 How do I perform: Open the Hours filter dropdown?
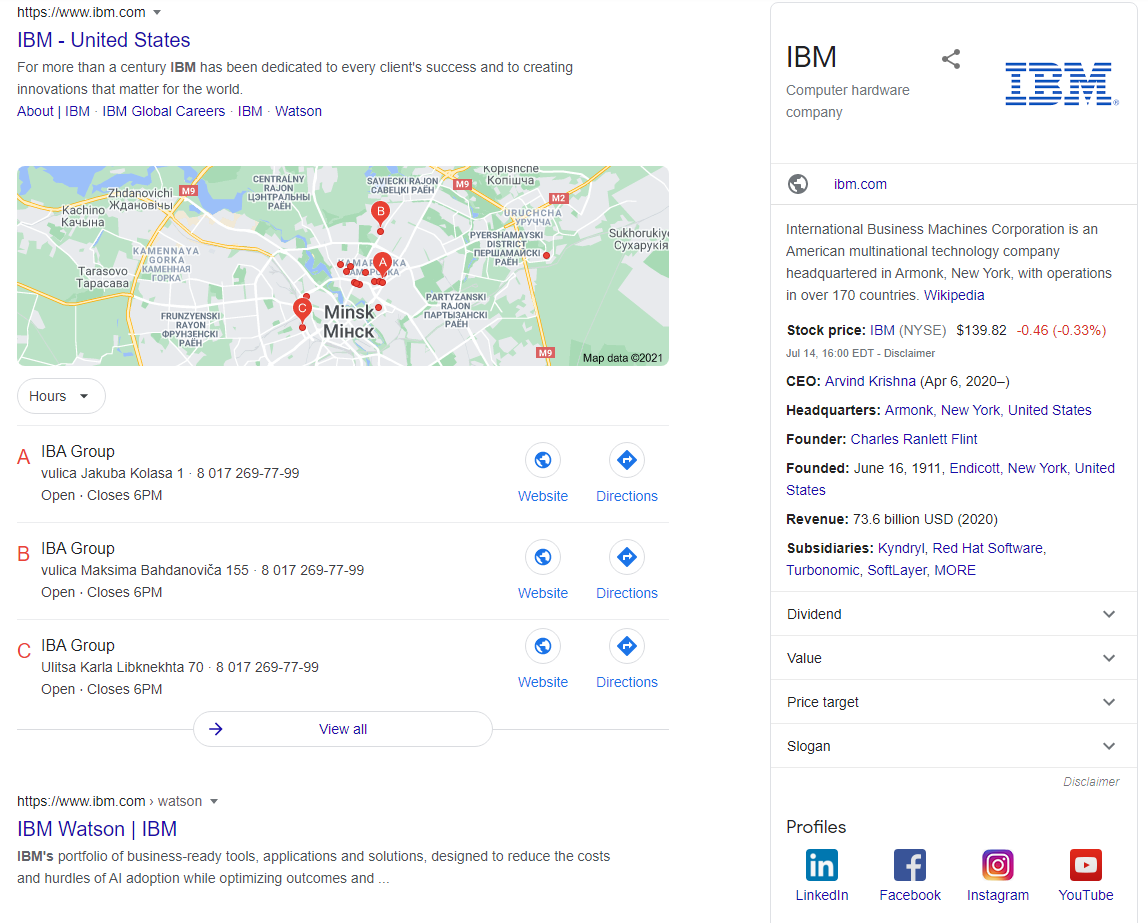(x=61, y=396)
